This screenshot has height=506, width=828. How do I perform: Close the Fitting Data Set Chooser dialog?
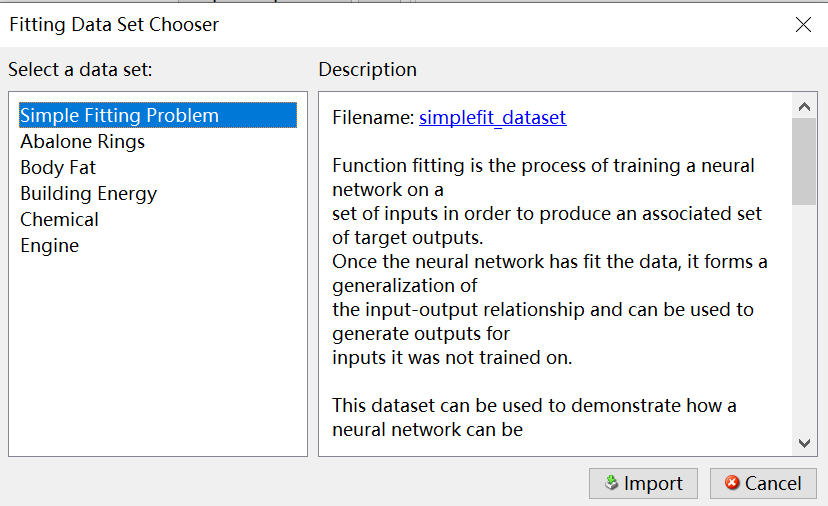click(803, 25)
